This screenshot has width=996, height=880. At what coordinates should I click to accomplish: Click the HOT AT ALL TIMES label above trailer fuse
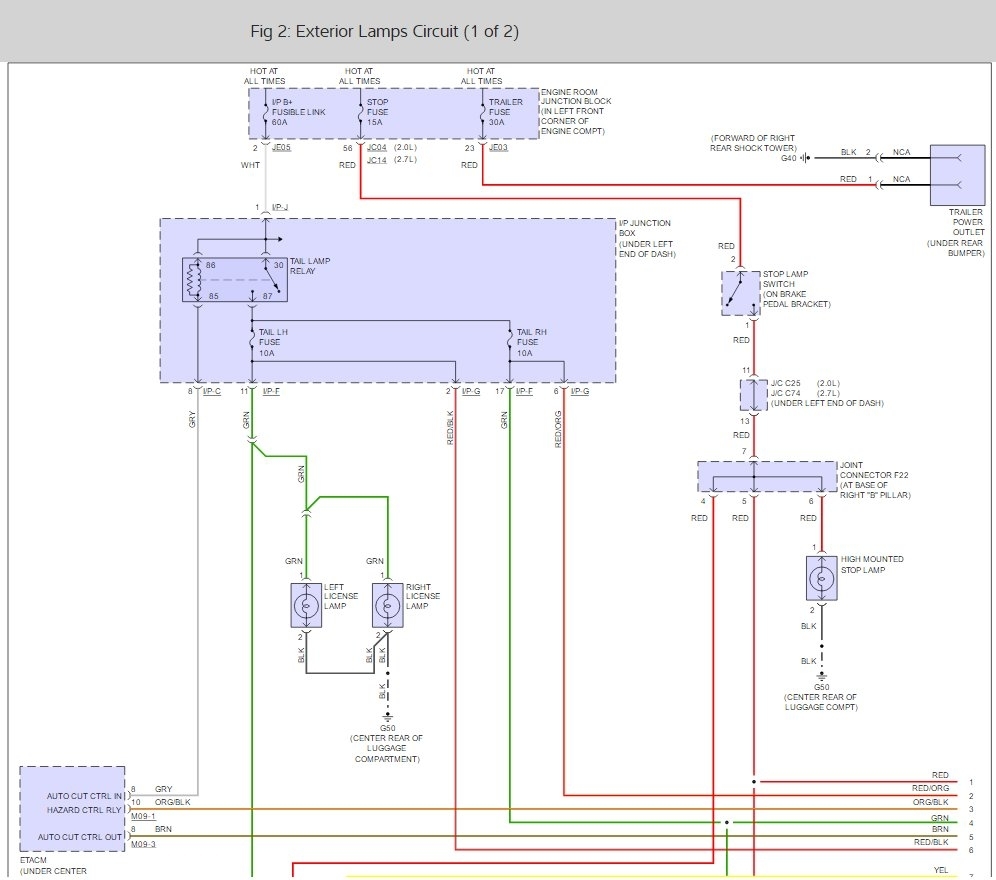481,76
